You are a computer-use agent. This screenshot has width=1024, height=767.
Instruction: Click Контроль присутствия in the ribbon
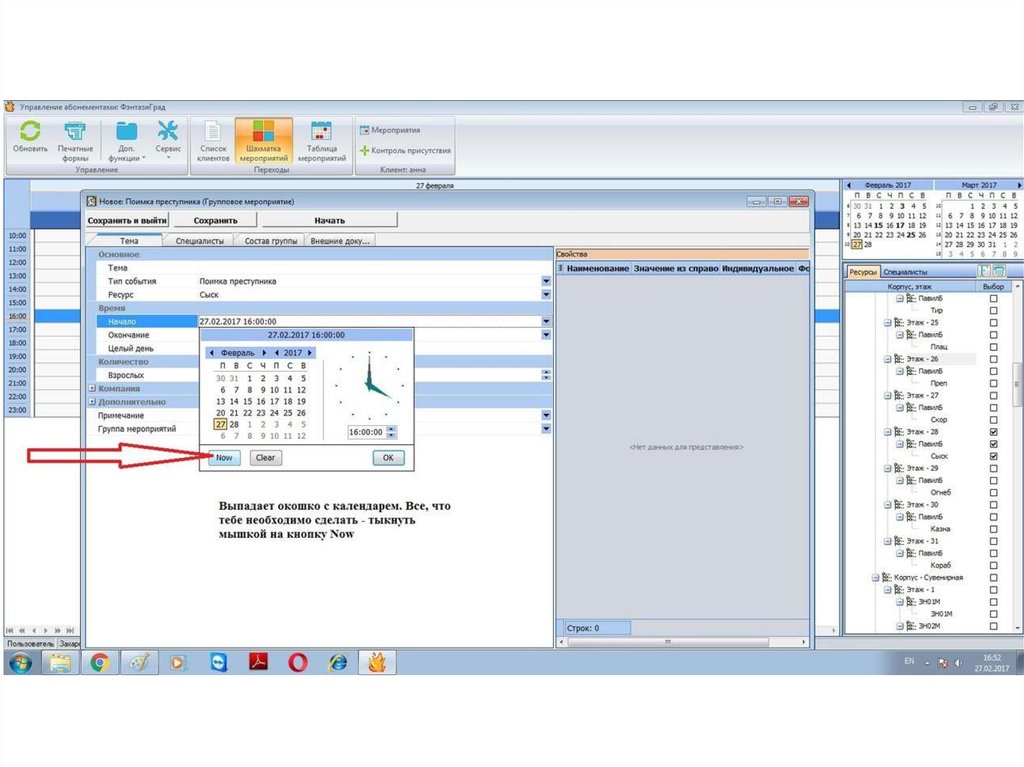pyautogui.click(x=405, y=151)
